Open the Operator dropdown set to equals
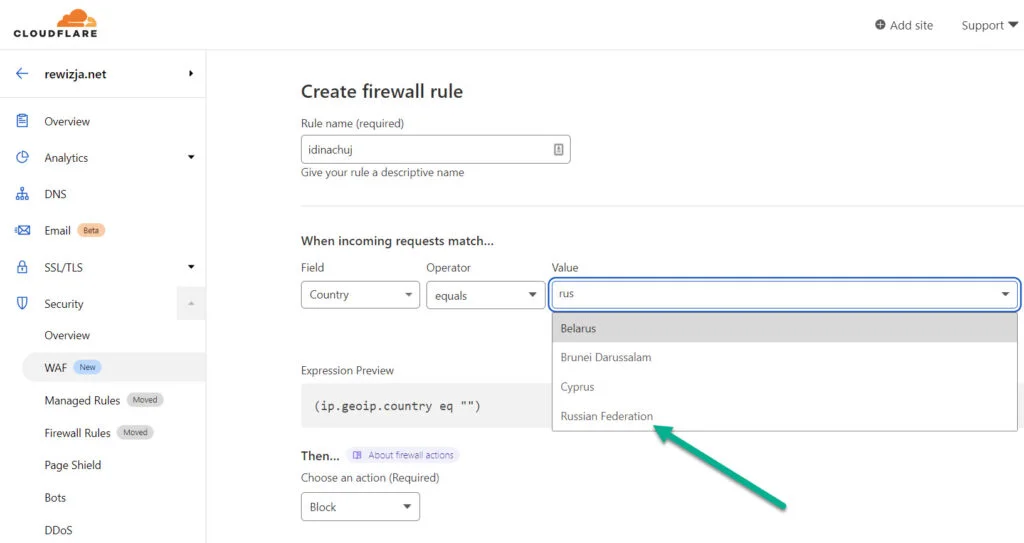The image size is (1024, 543). click(485, 295)
